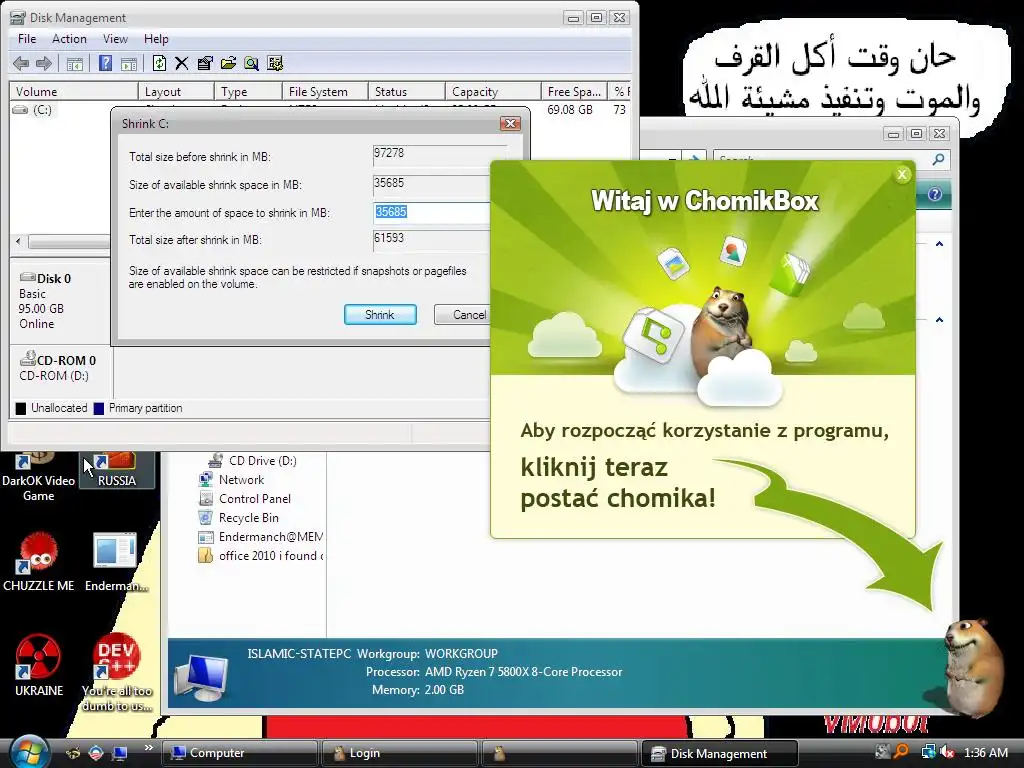Select the Endermanch@MEM tree item

coord(260,537)
